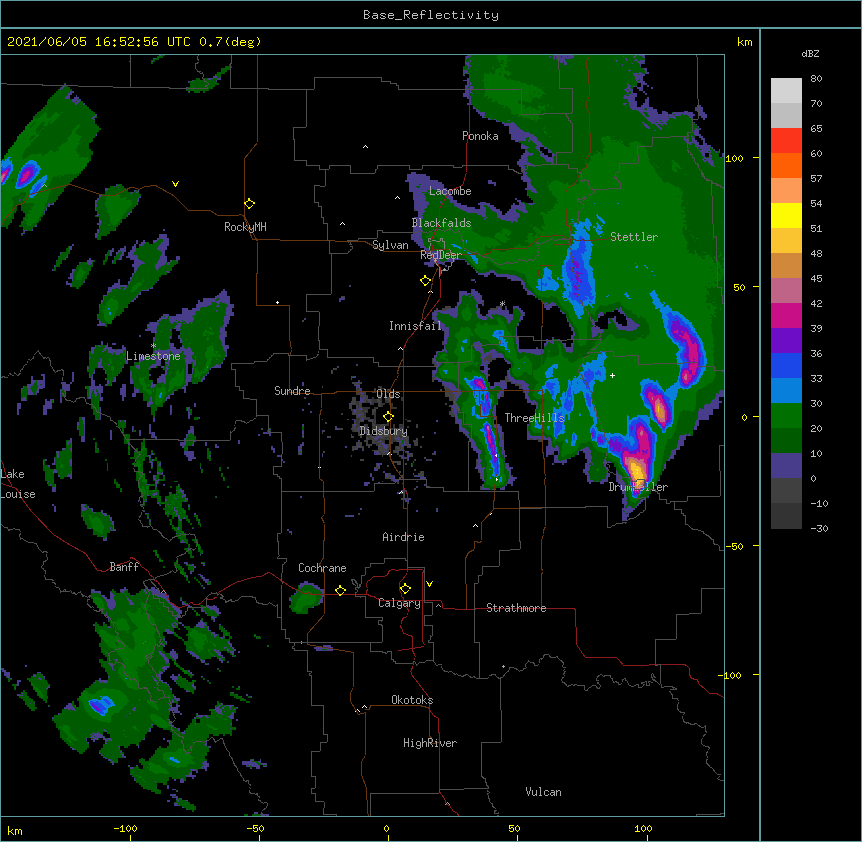Click the 2021/06/05 16:52:56 UTC timestamp
Viewport: 862px width, 842px height.
tap(99, 42)
